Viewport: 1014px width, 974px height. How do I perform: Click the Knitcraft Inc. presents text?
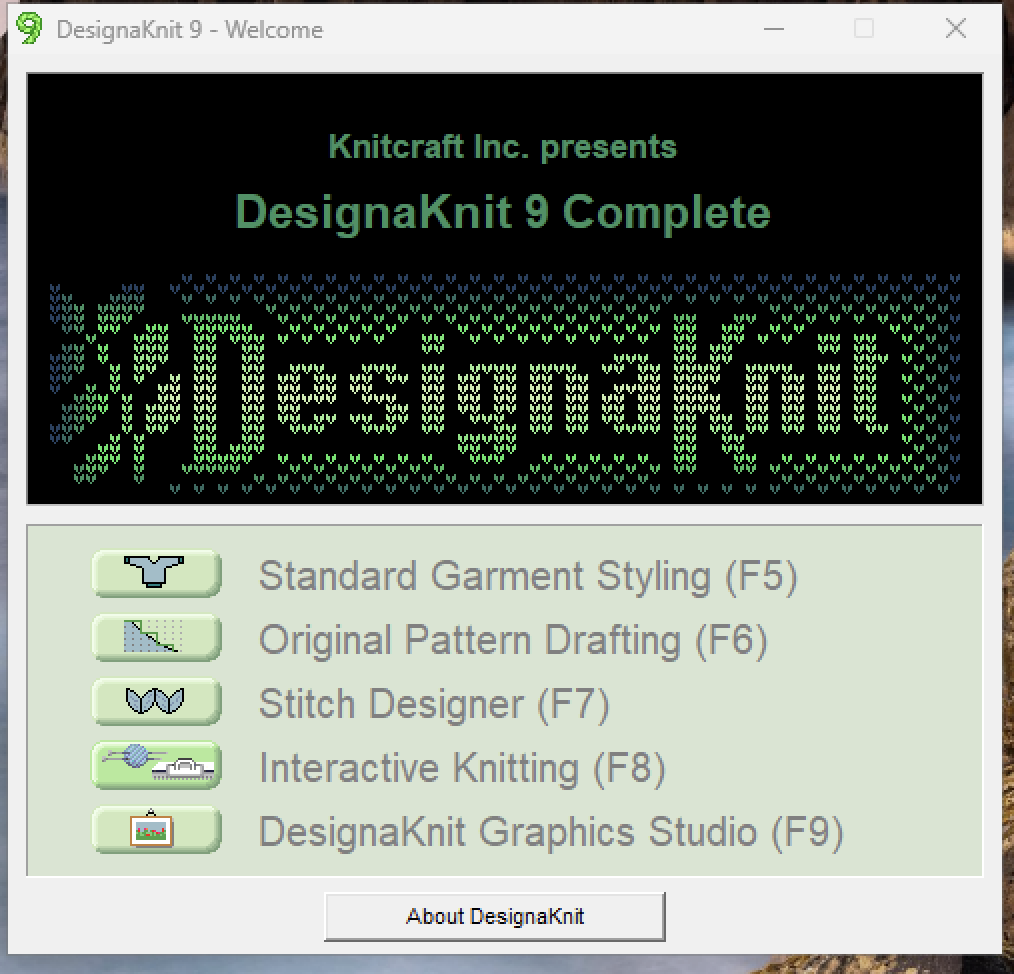pos(502,147)
